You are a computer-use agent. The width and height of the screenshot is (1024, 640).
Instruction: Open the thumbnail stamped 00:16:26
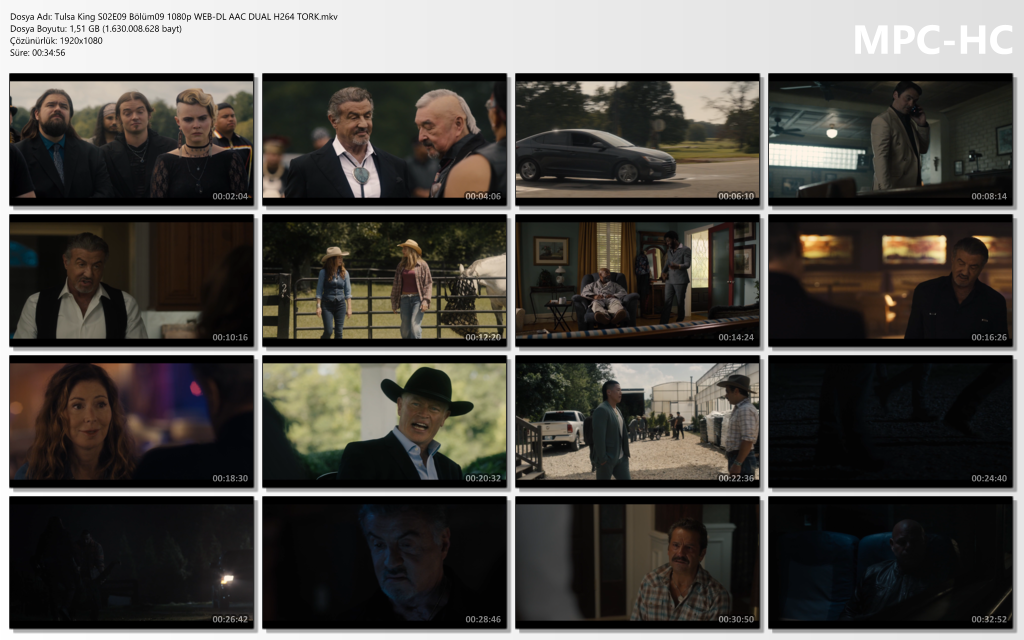click(x=890, y=280)
